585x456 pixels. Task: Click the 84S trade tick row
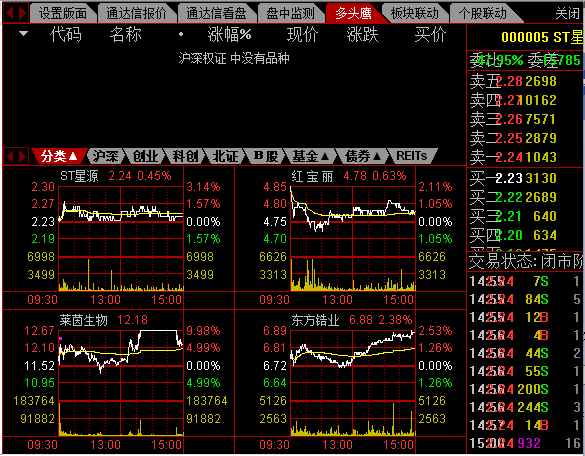[x=525, y=299]
